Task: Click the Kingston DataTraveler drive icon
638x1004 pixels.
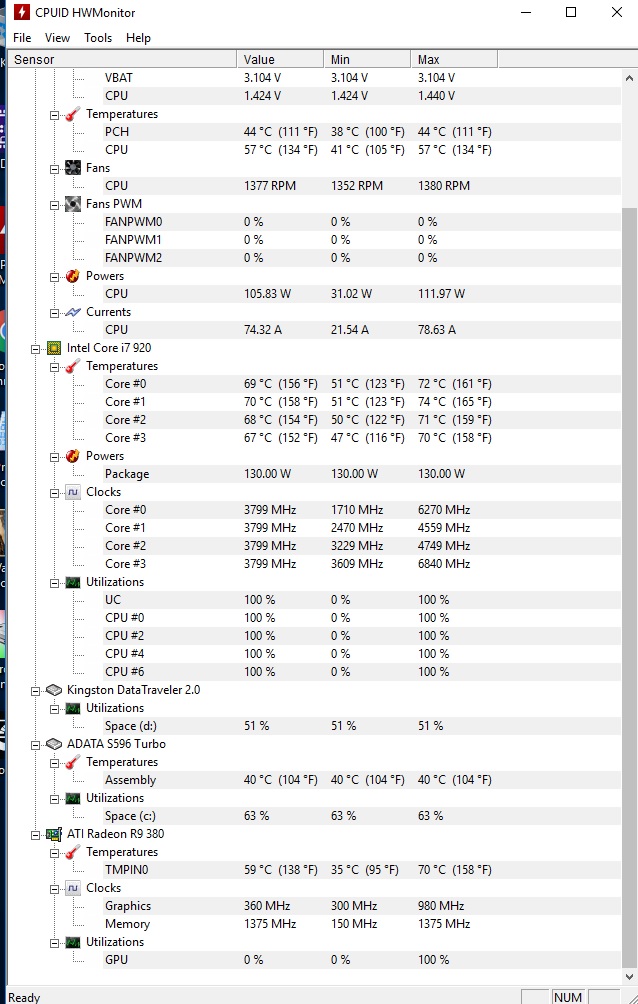Action: coord(54,690)
